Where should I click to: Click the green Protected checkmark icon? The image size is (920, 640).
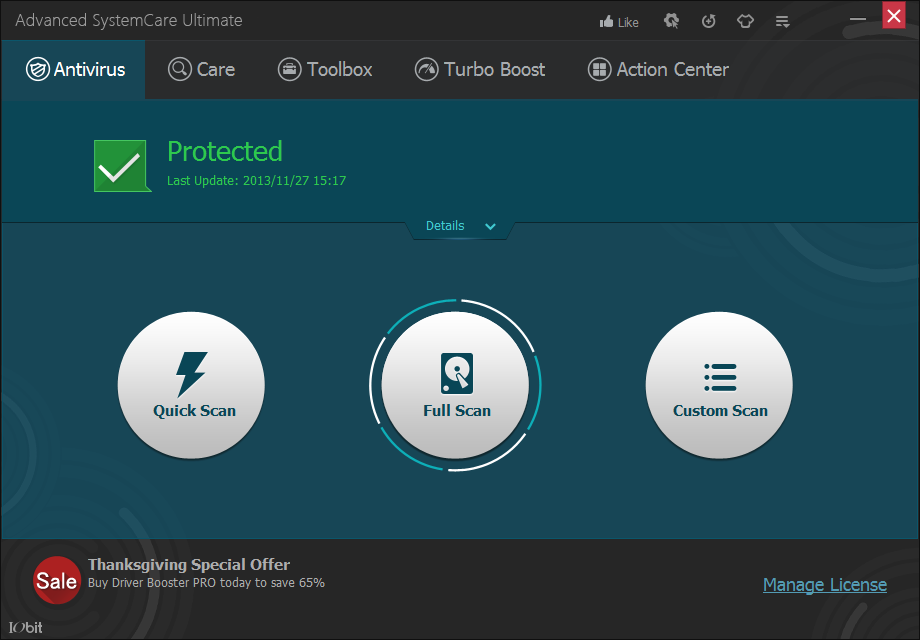(x=122, y=165)
